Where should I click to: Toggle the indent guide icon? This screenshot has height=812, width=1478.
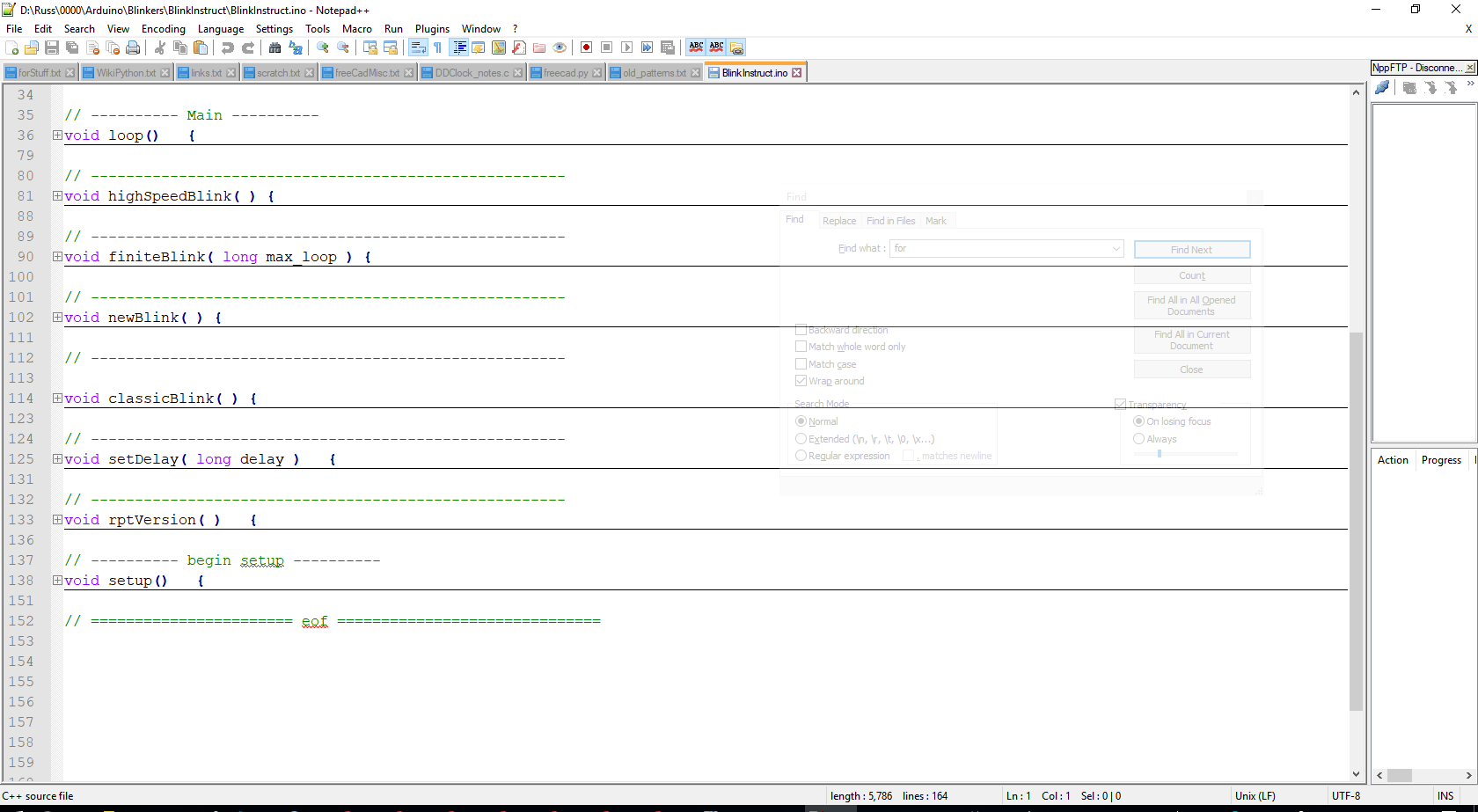(458, 48)
